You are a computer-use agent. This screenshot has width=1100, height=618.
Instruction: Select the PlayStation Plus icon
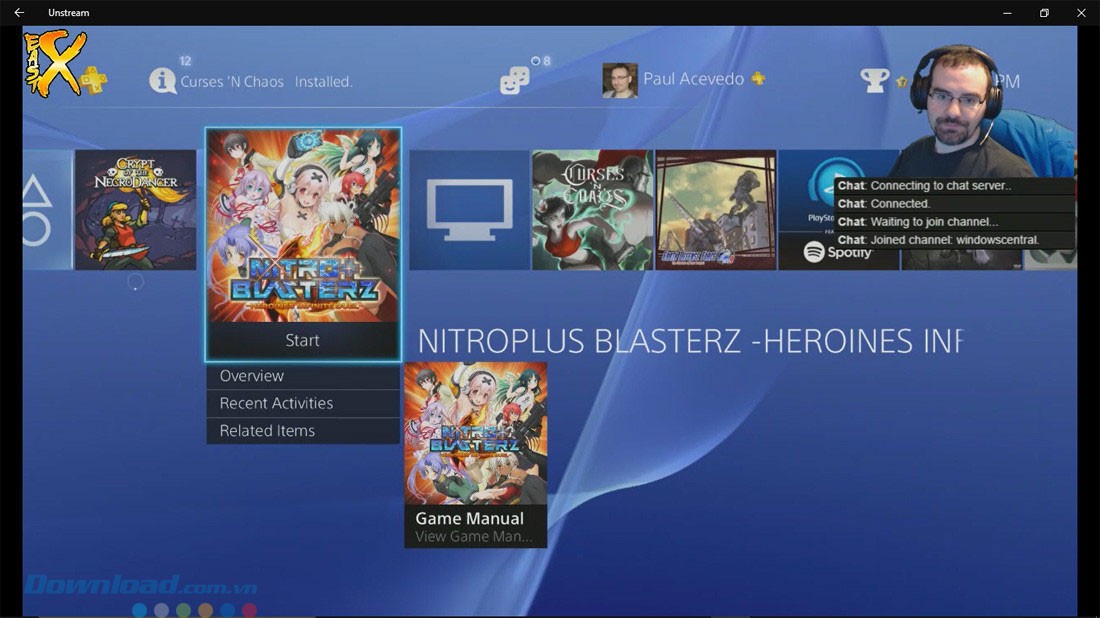click(x=93, y=81)
